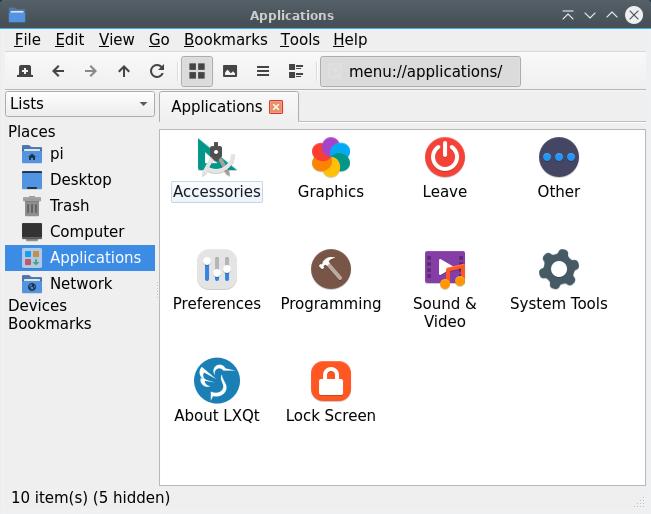Select the Applications tab
Screen dimensions: 651x514
(x=229, y=107)
